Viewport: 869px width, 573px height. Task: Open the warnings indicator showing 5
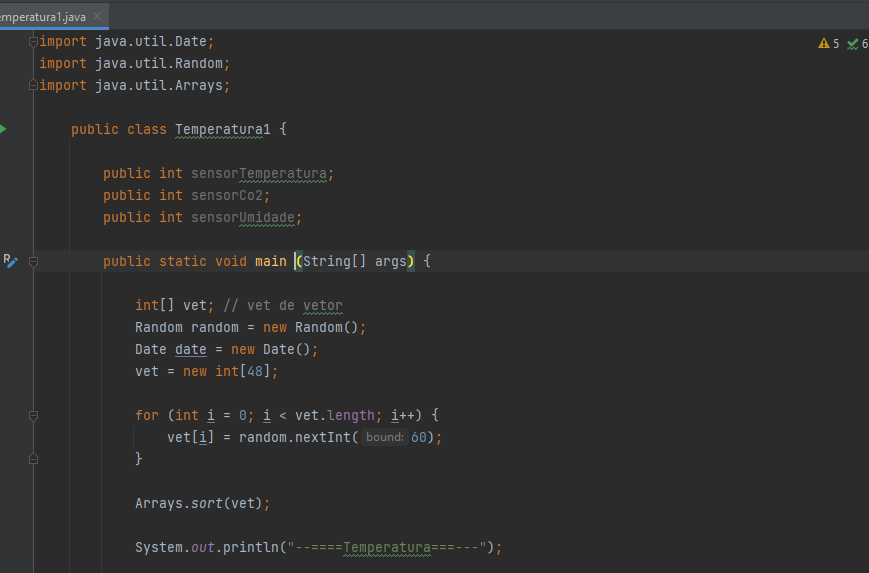tap(829, 44)
